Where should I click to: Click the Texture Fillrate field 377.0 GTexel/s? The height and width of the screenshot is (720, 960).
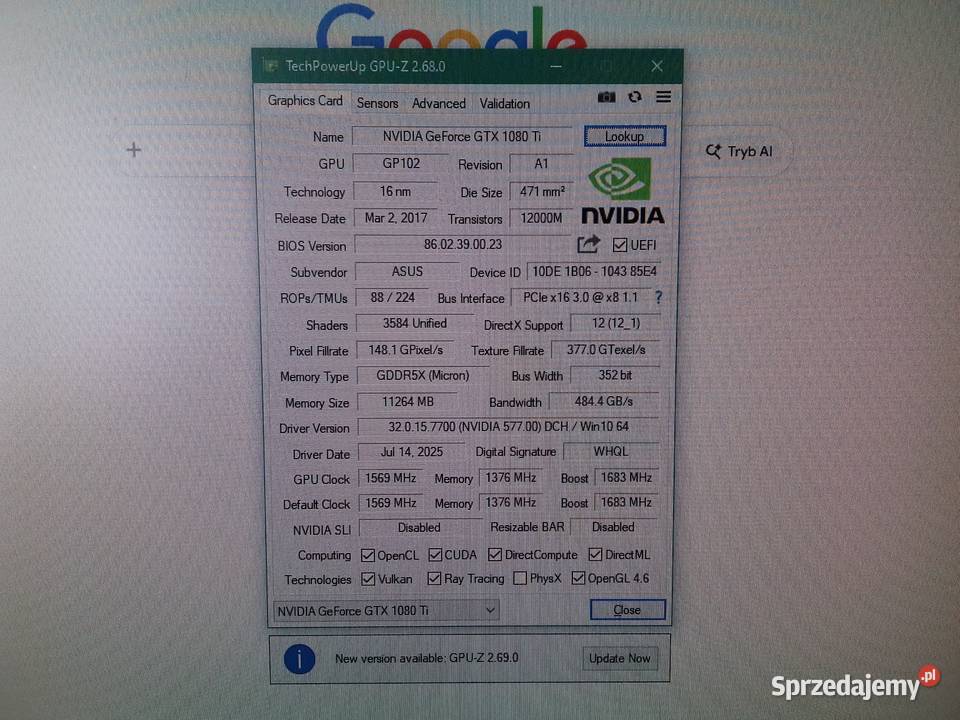pyautogui.click(x=606, y=350)
